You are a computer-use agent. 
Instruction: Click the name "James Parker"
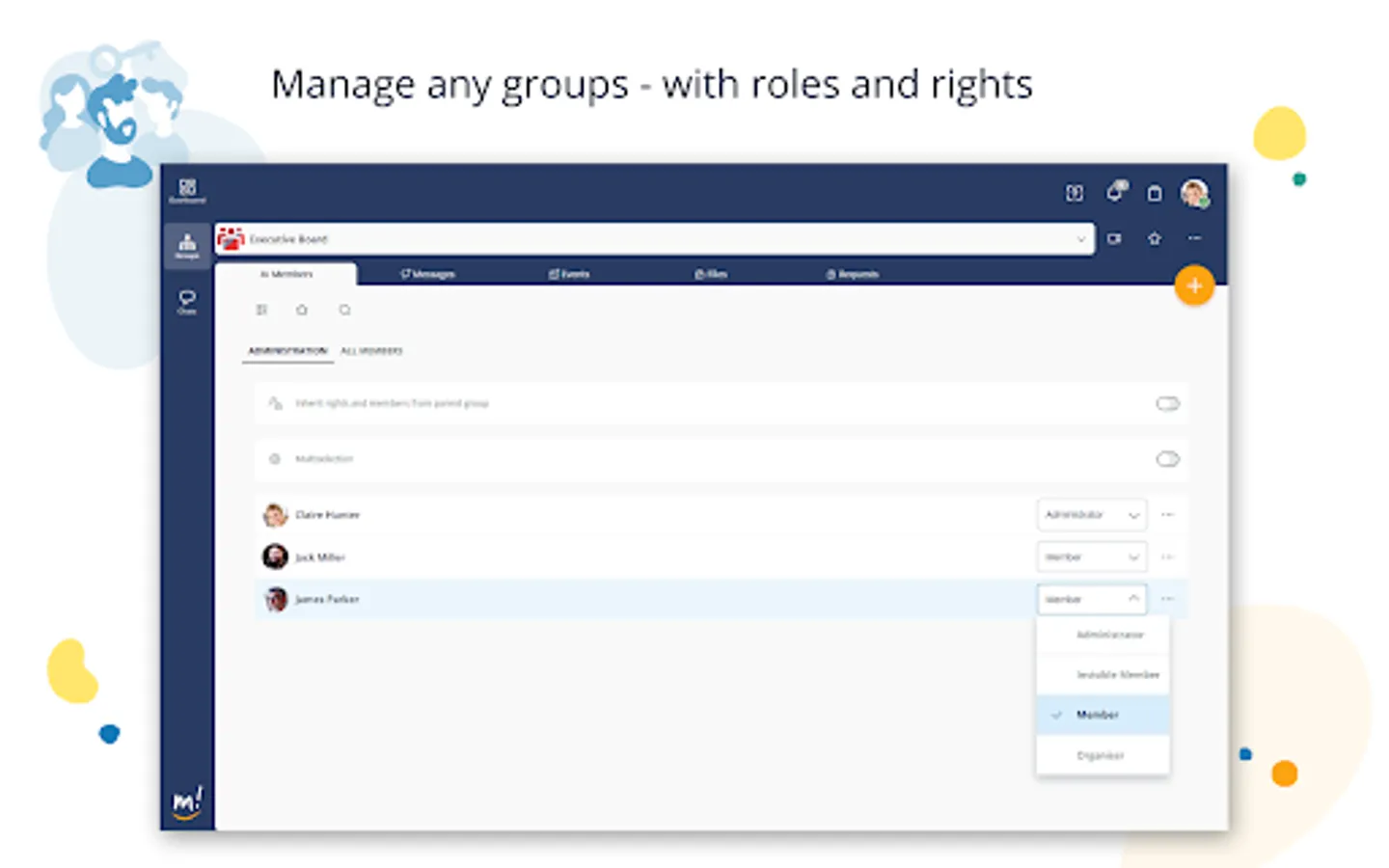(327, 599)
